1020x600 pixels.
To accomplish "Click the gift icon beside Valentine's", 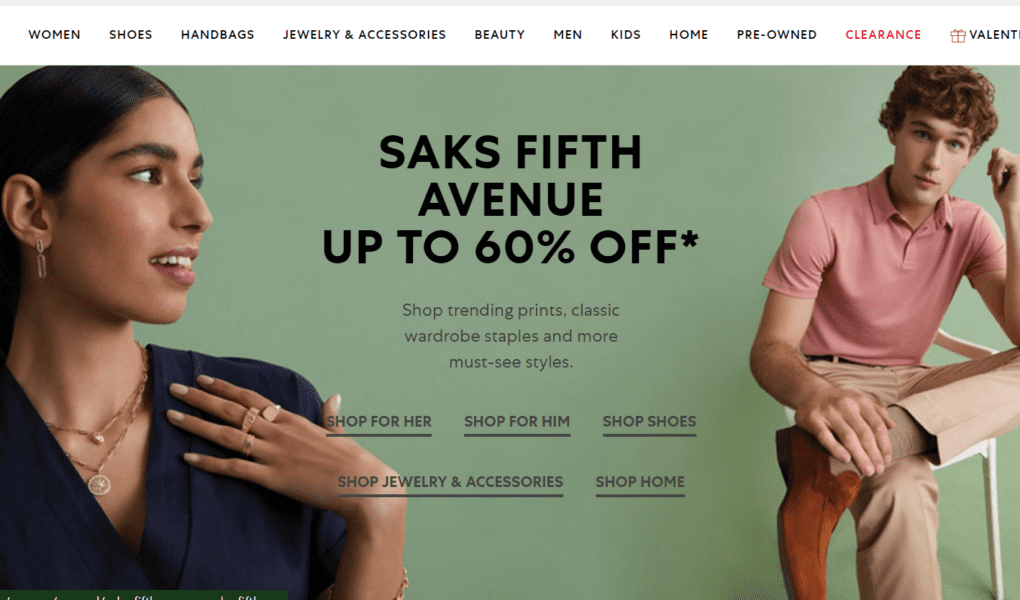I will [958, 36].
